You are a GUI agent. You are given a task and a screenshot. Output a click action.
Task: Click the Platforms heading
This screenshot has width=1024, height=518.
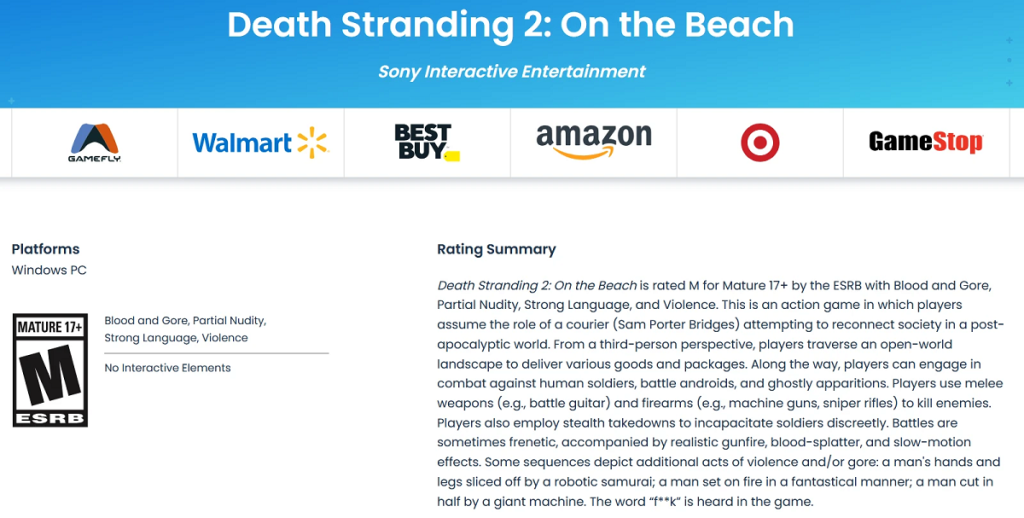[x=45, y=249]
